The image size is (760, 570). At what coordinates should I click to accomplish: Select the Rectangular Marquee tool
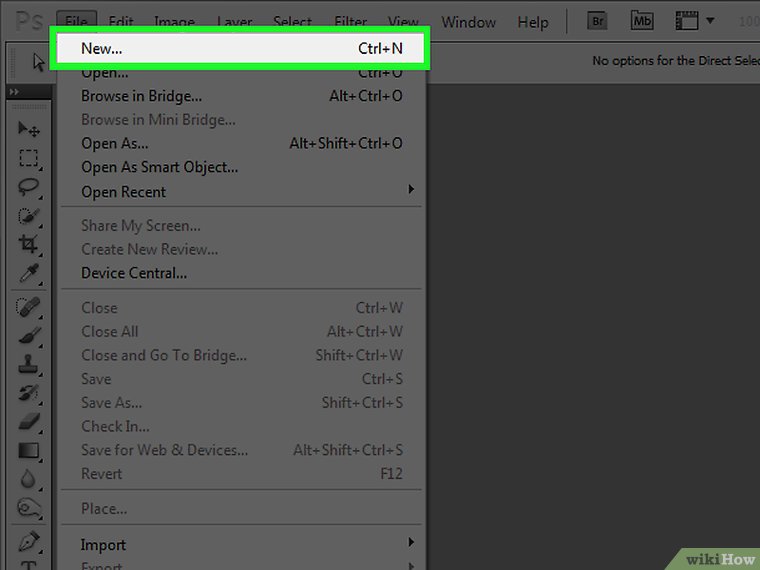point(28,158)
